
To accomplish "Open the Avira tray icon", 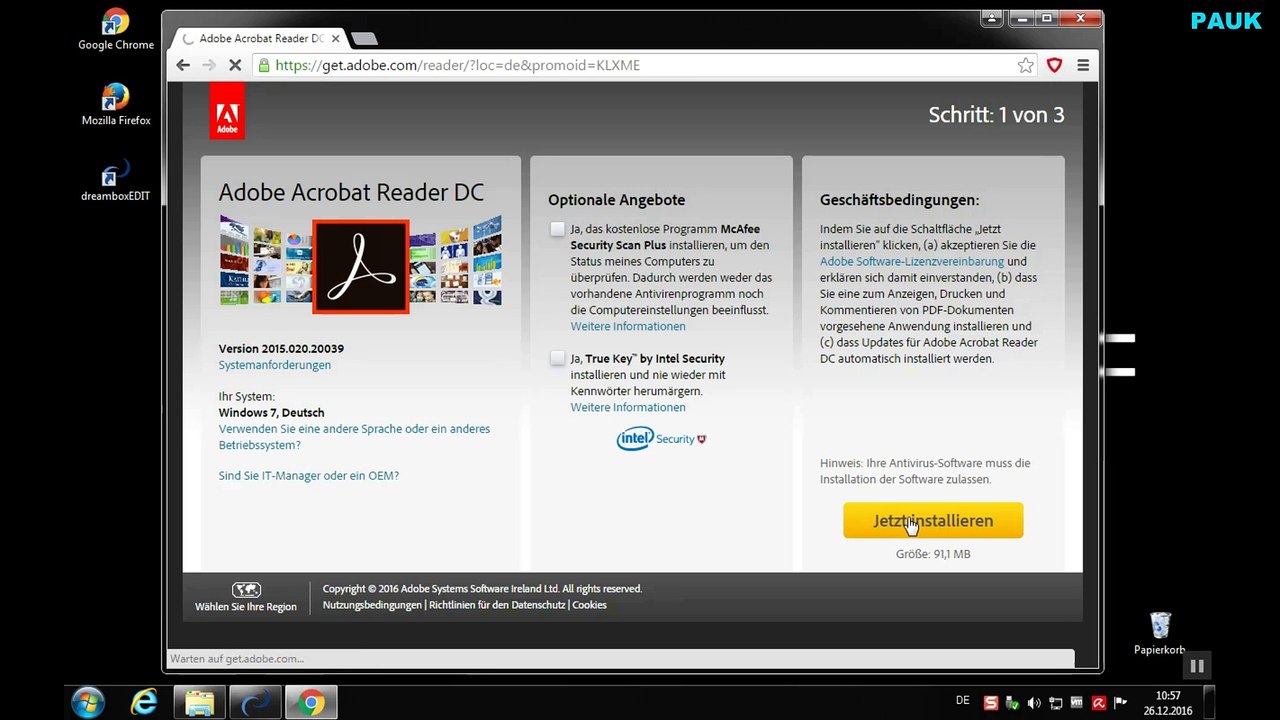I will point(1099,703).
